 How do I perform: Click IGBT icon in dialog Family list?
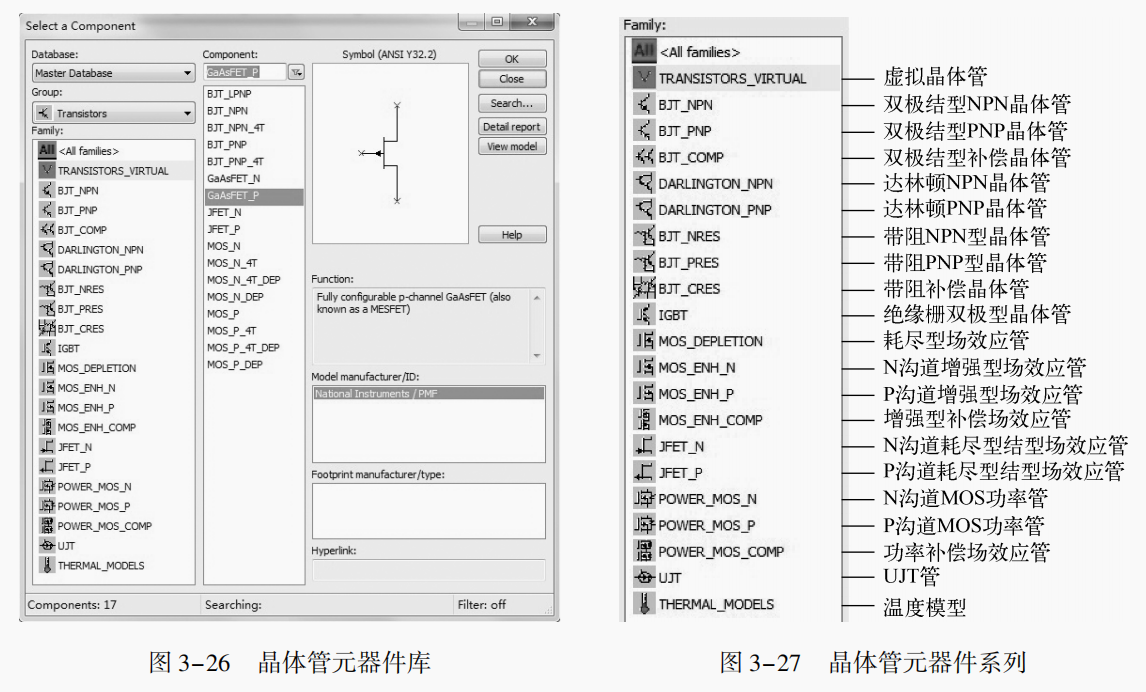point(47,348)
